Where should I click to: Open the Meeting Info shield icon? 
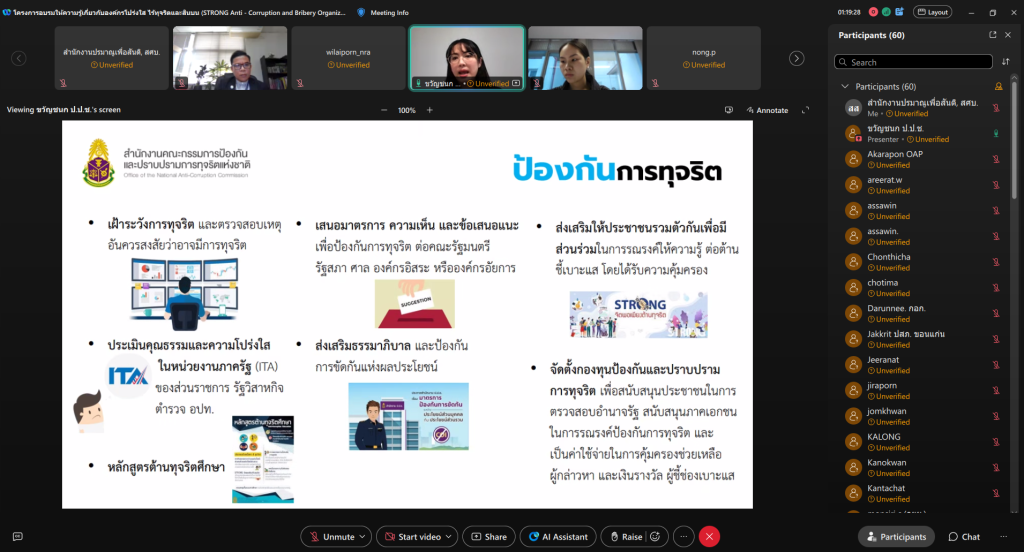361,12
